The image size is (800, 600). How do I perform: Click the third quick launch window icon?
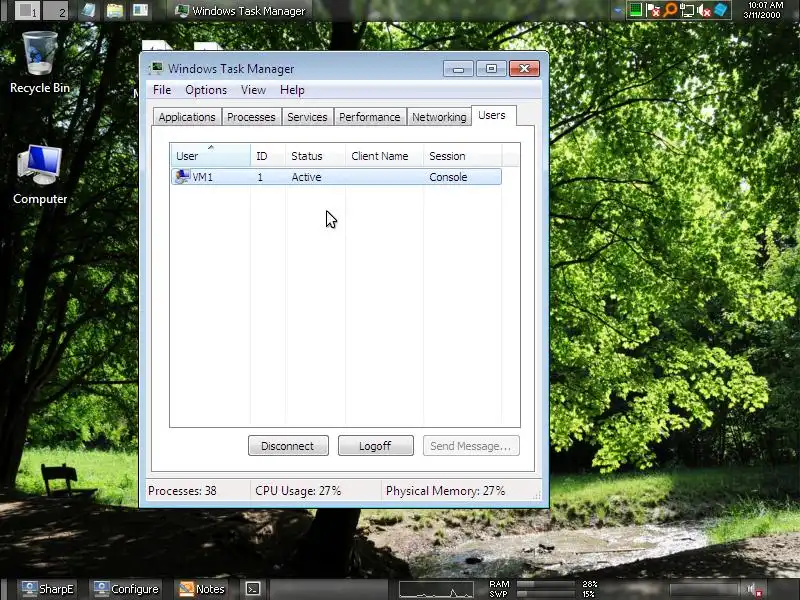(140, 10)
